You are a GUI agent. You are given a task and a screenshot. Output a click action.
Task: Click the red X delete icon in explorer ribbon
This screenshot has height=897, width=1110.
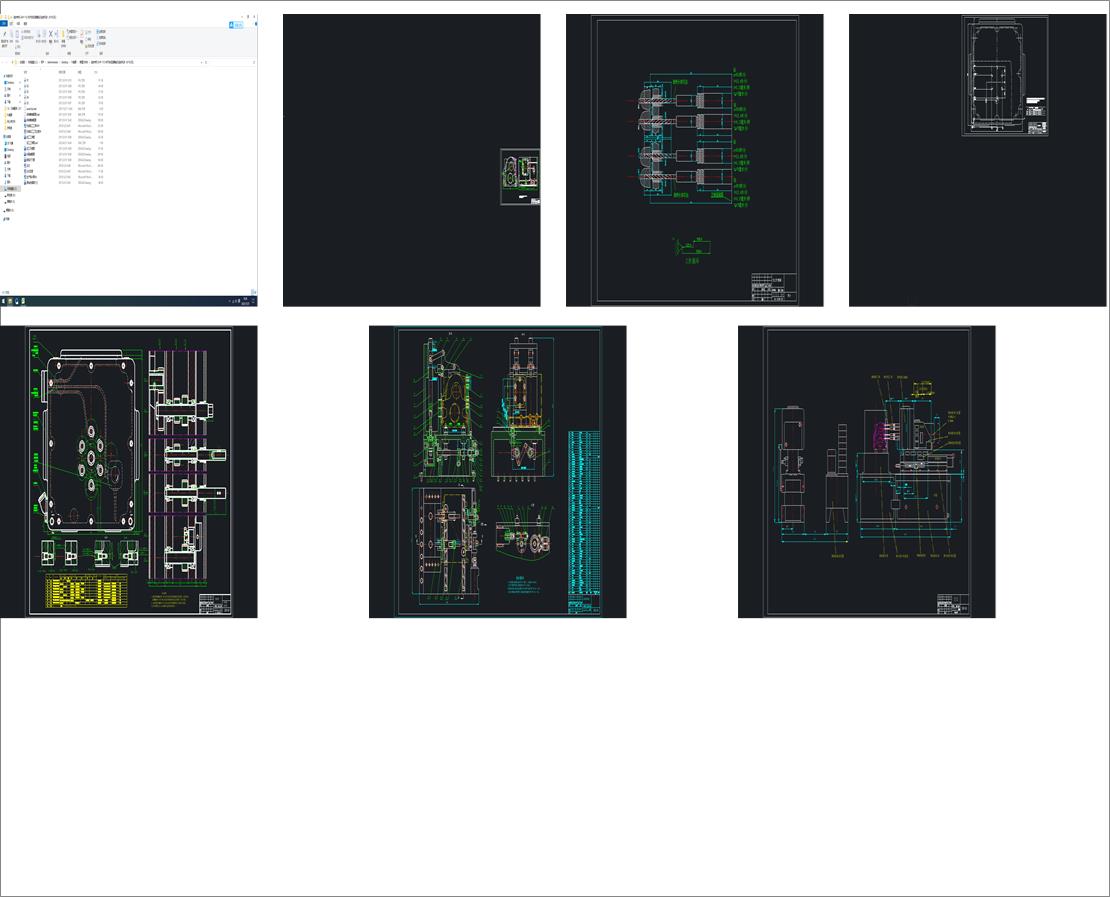click(x=50, y=34)
